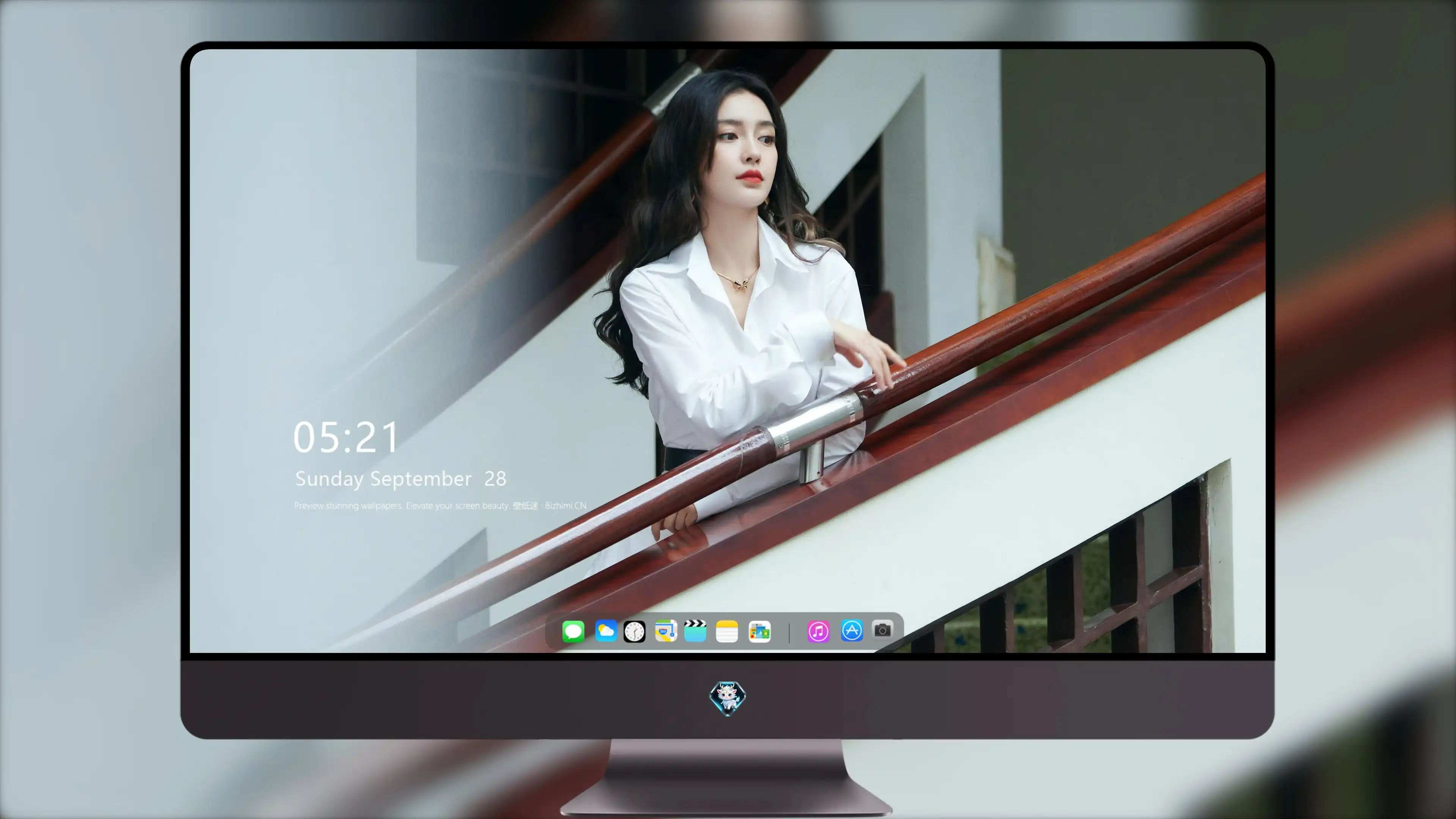The image size is (1456, 819).
Task: Open the Clock app in the dock
Action: pos(634,631)
